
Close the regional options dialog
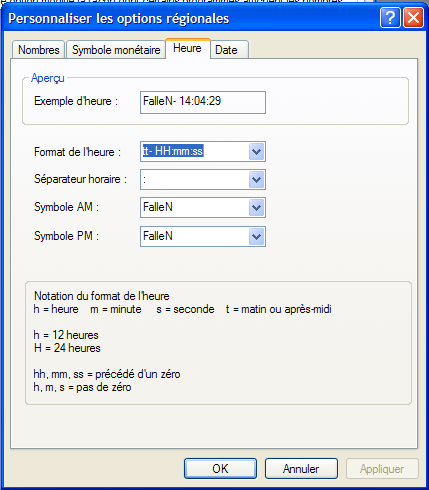click(413, 18)
